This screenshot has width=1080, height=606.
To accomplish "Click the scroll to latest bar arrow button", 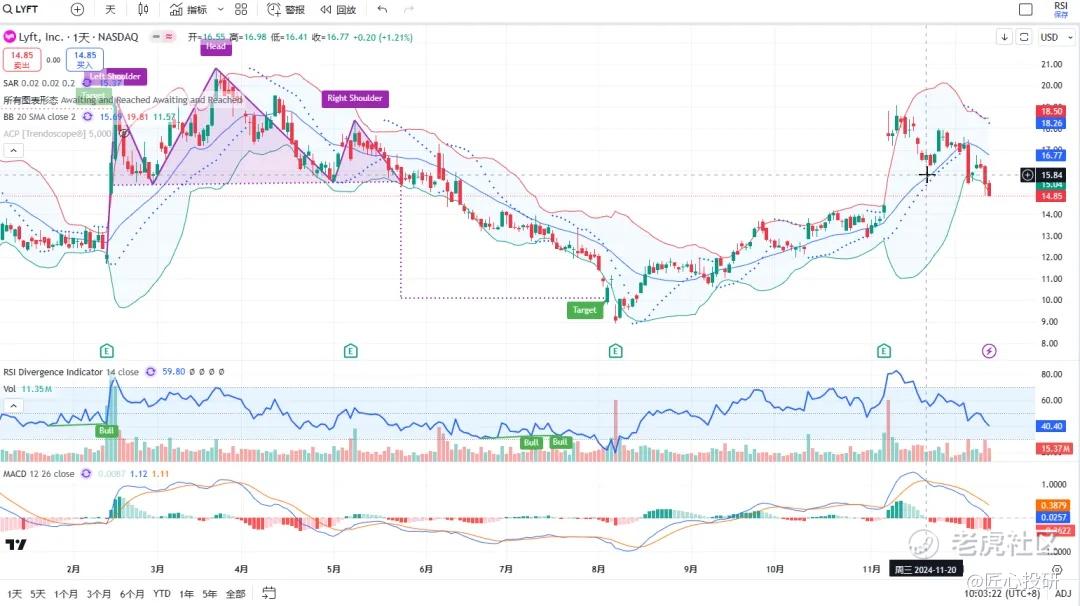I will 1004,36.
